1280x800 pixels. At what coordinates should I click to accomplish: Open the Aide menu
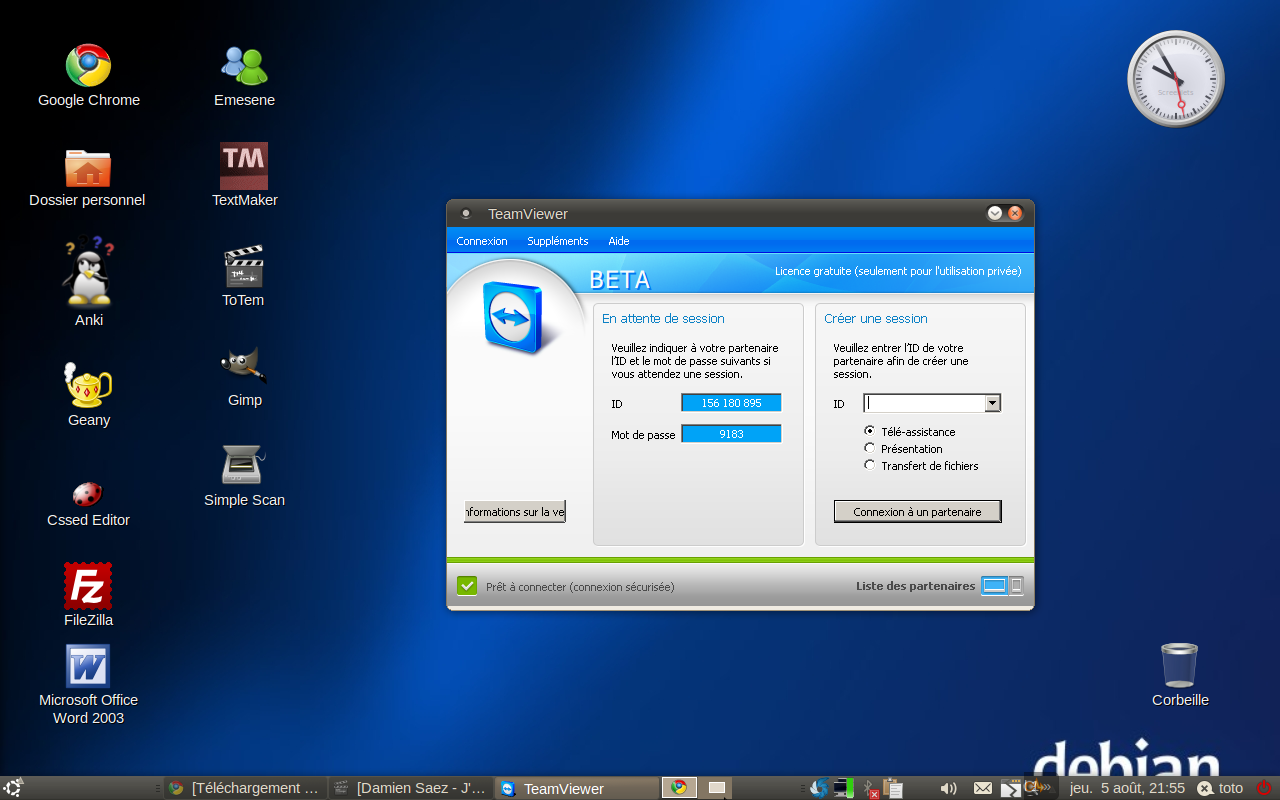(x=619, y=241)
